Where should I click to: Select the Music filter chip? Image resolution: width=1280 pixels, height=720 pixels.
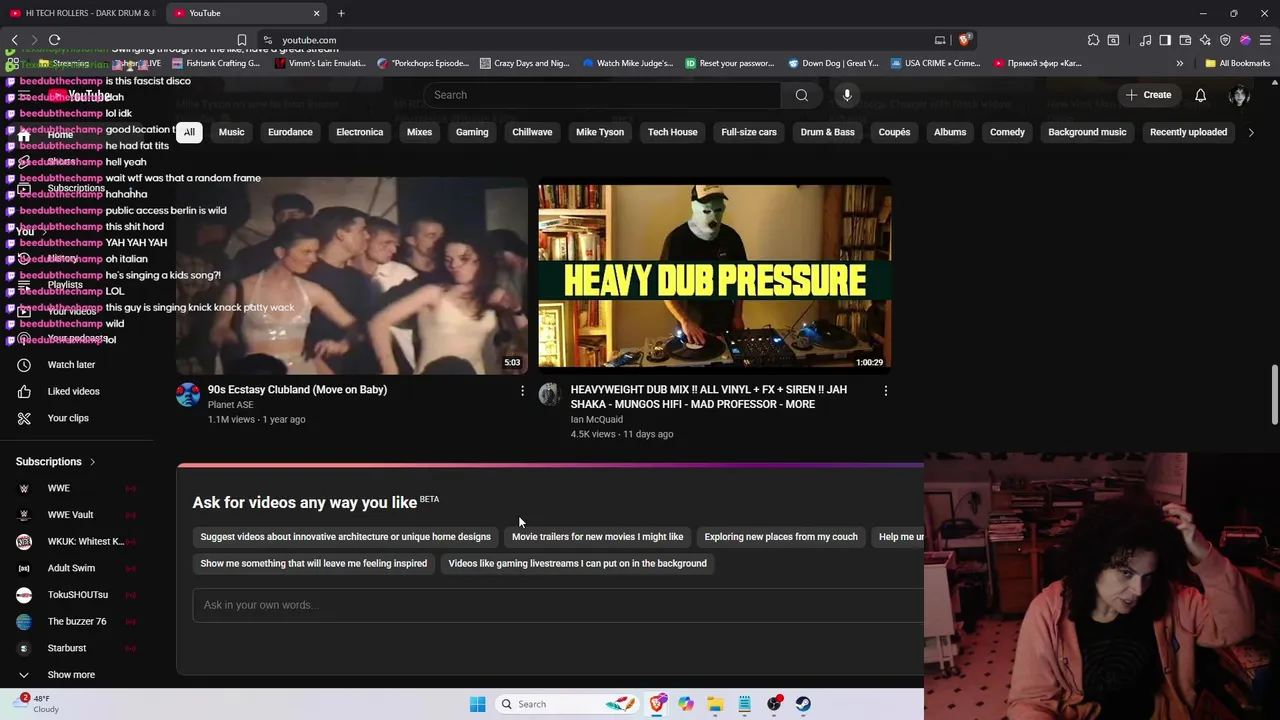(x=231, y=132)
